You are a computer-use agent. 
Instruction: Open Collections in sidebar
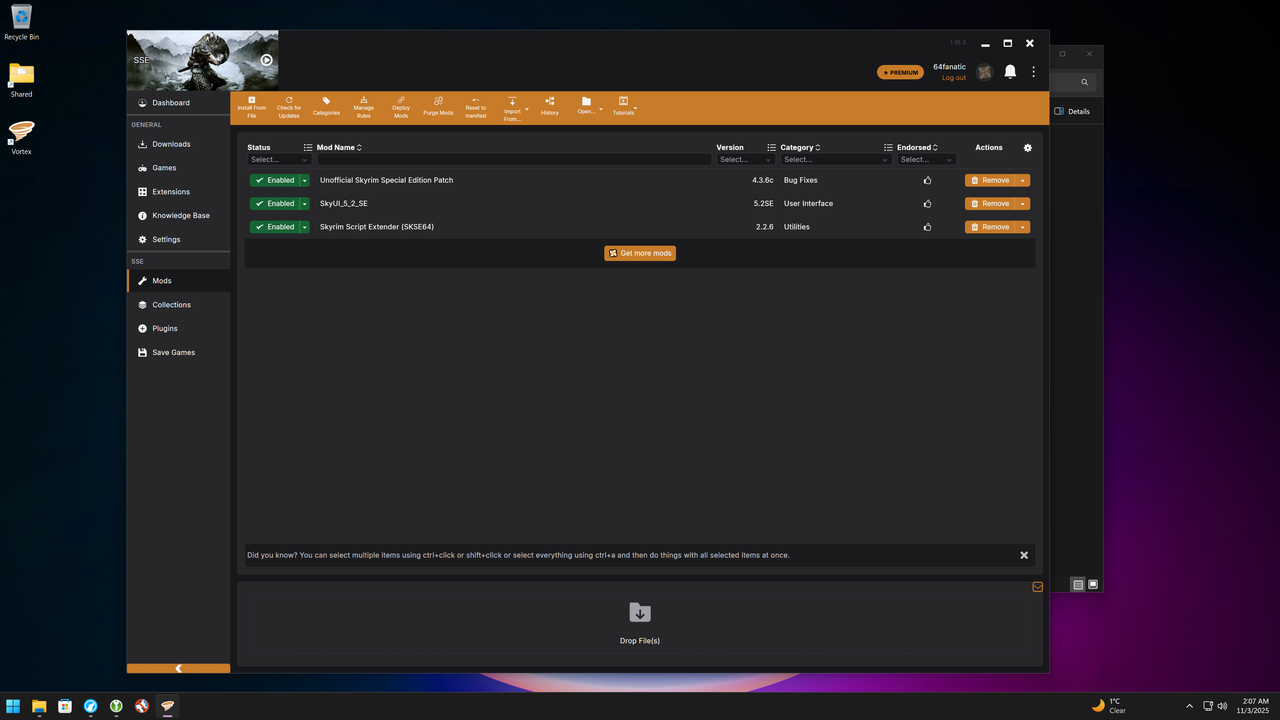point(178,305)
